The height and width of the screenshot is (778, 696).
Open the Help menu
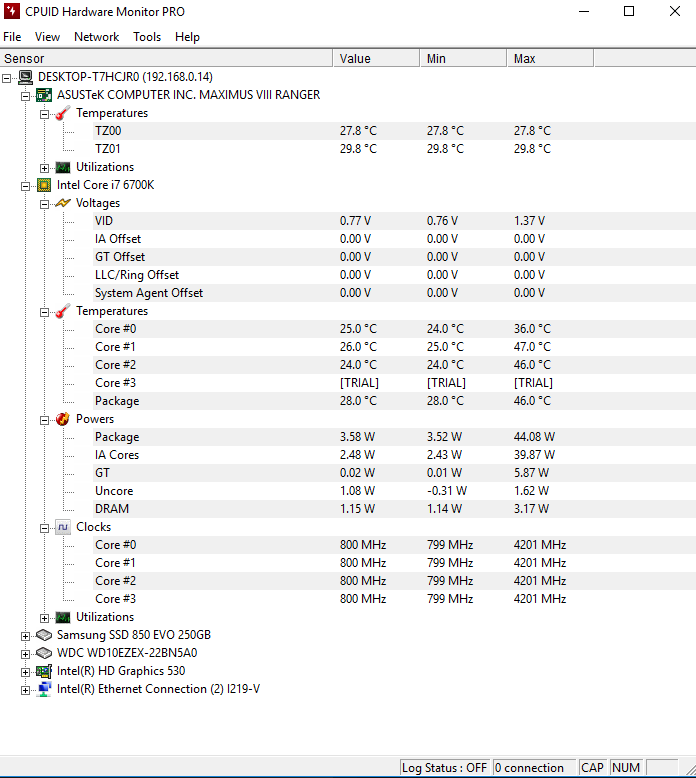(x=187, y=37)
